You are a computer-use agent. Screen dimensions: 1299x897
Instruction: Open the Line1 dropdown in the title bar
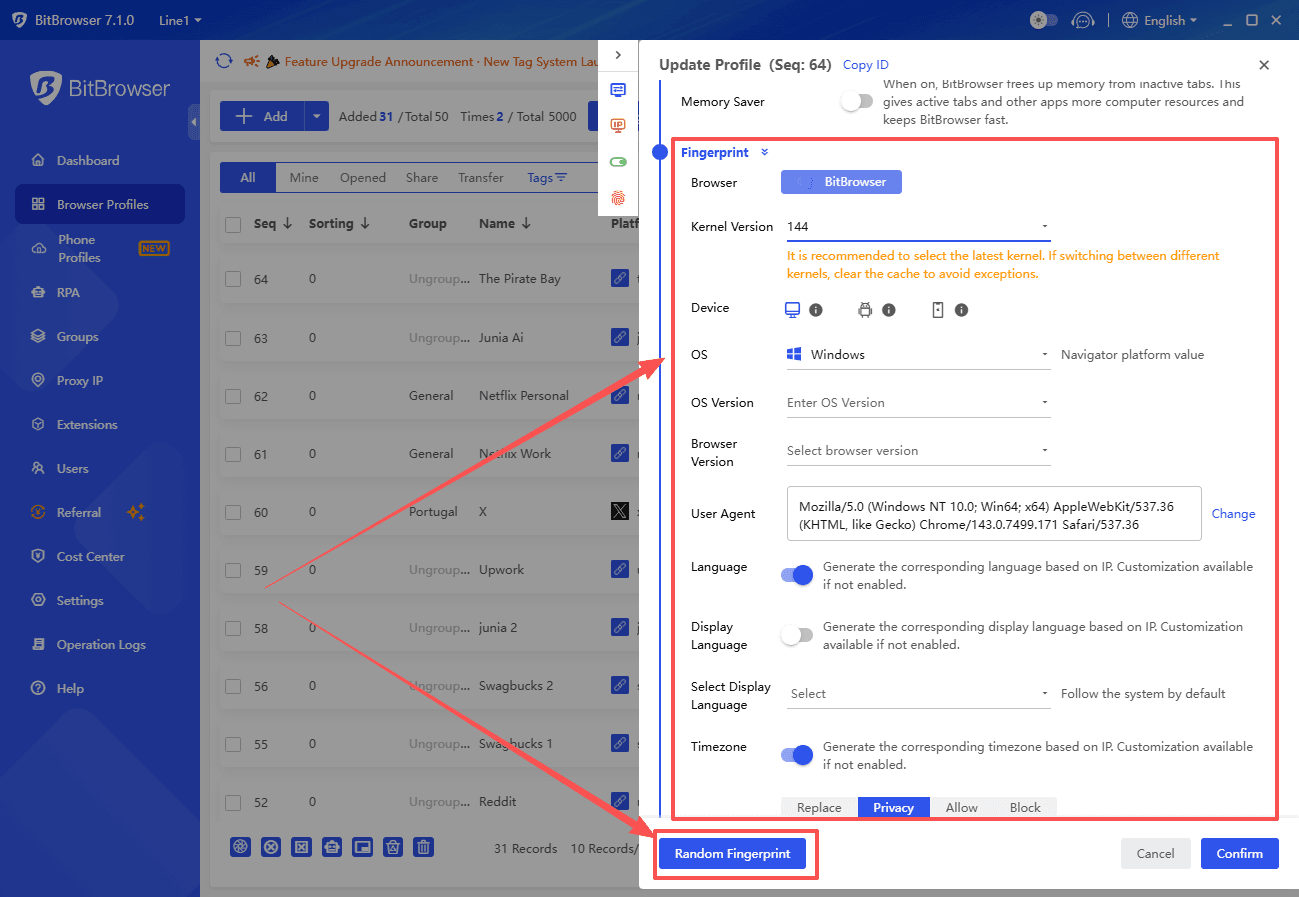pyautogui.click(x=180, y=20)
